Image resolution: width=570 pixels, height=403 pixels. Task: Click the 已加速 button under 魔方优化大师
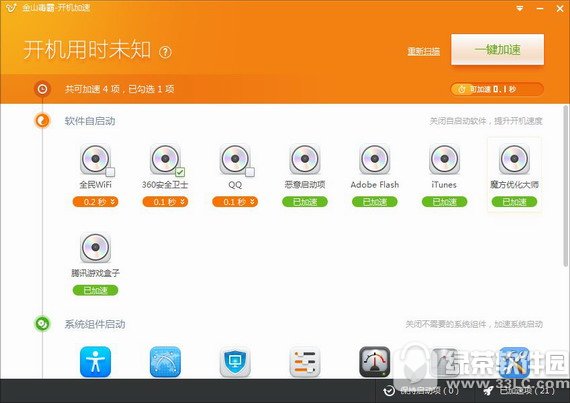tap(514, 202)
